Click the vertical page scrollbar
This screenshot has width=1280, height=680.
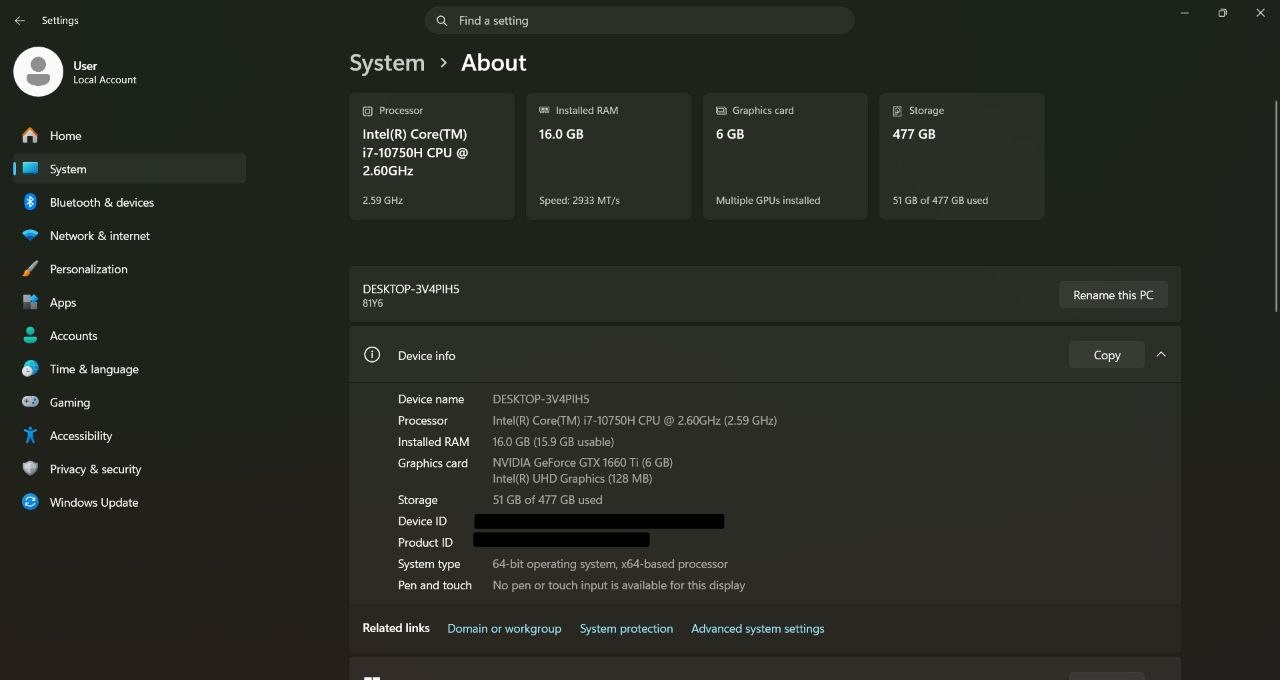pyautogui.click(x=1275, y=205)
